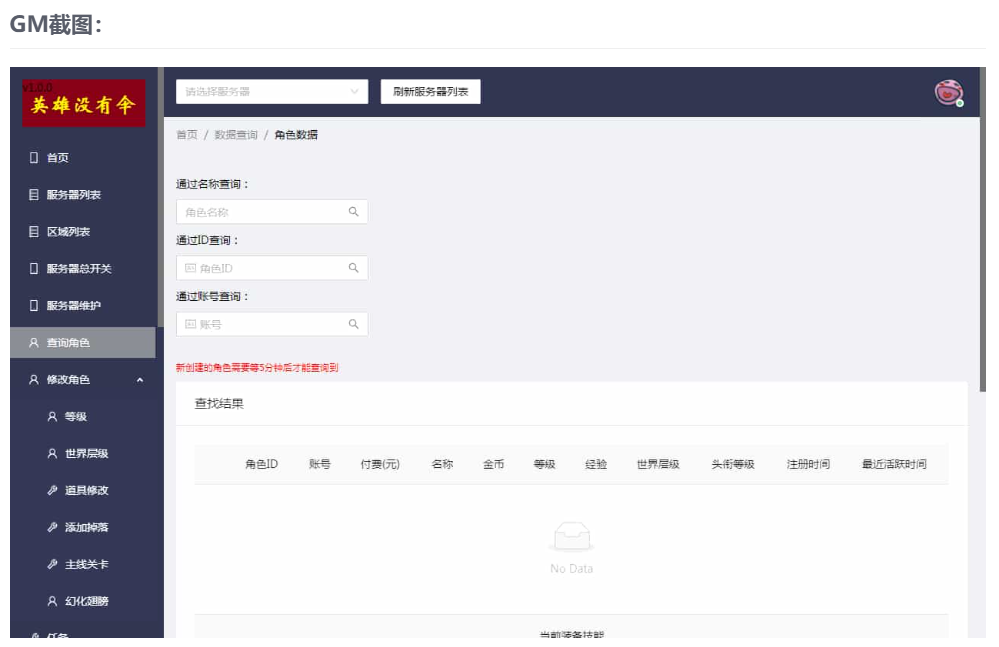
Task: Click the 注册时间 column header
Action: (808, 464)
